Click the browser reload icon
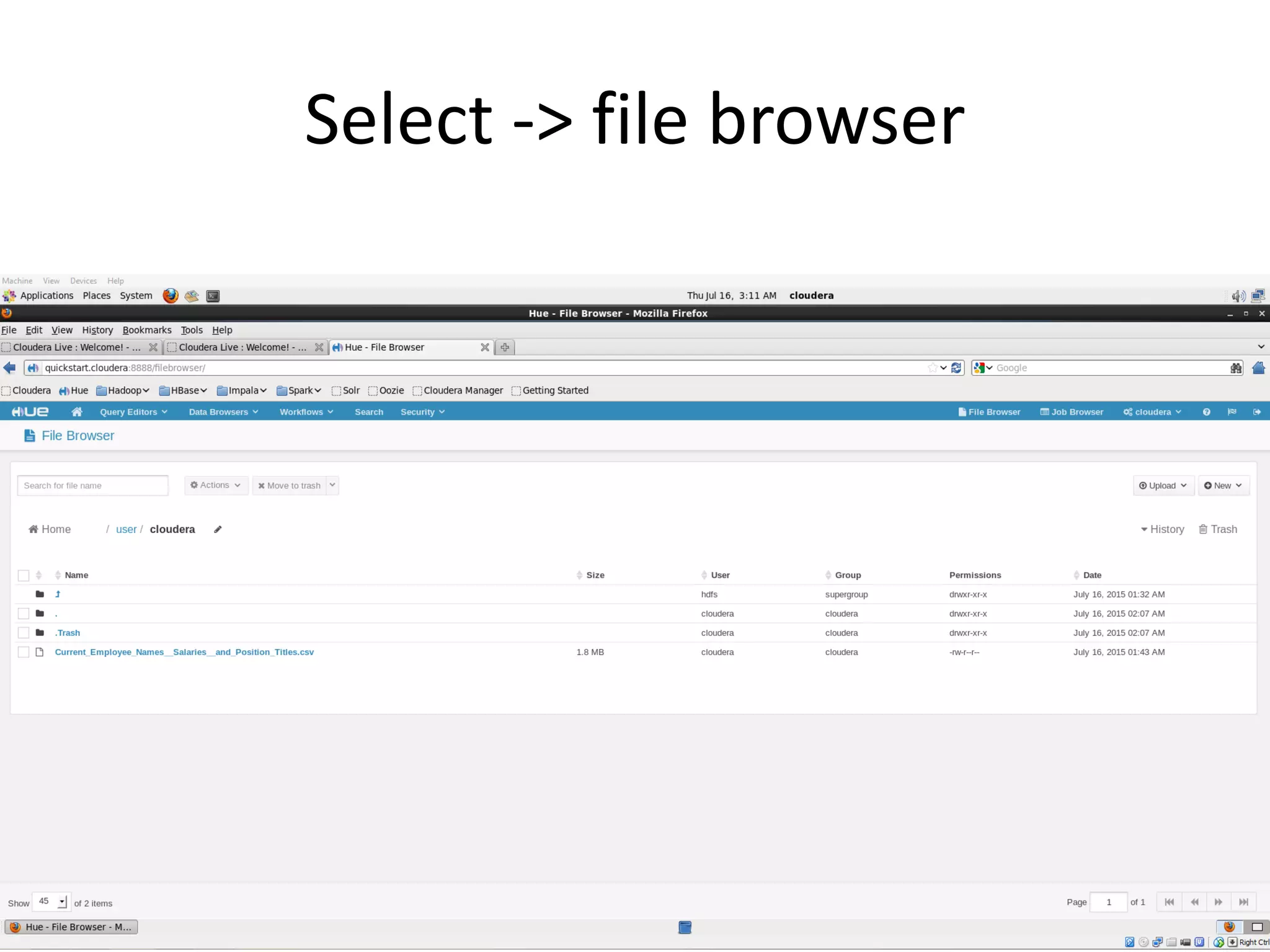 (x=956, y=368)
